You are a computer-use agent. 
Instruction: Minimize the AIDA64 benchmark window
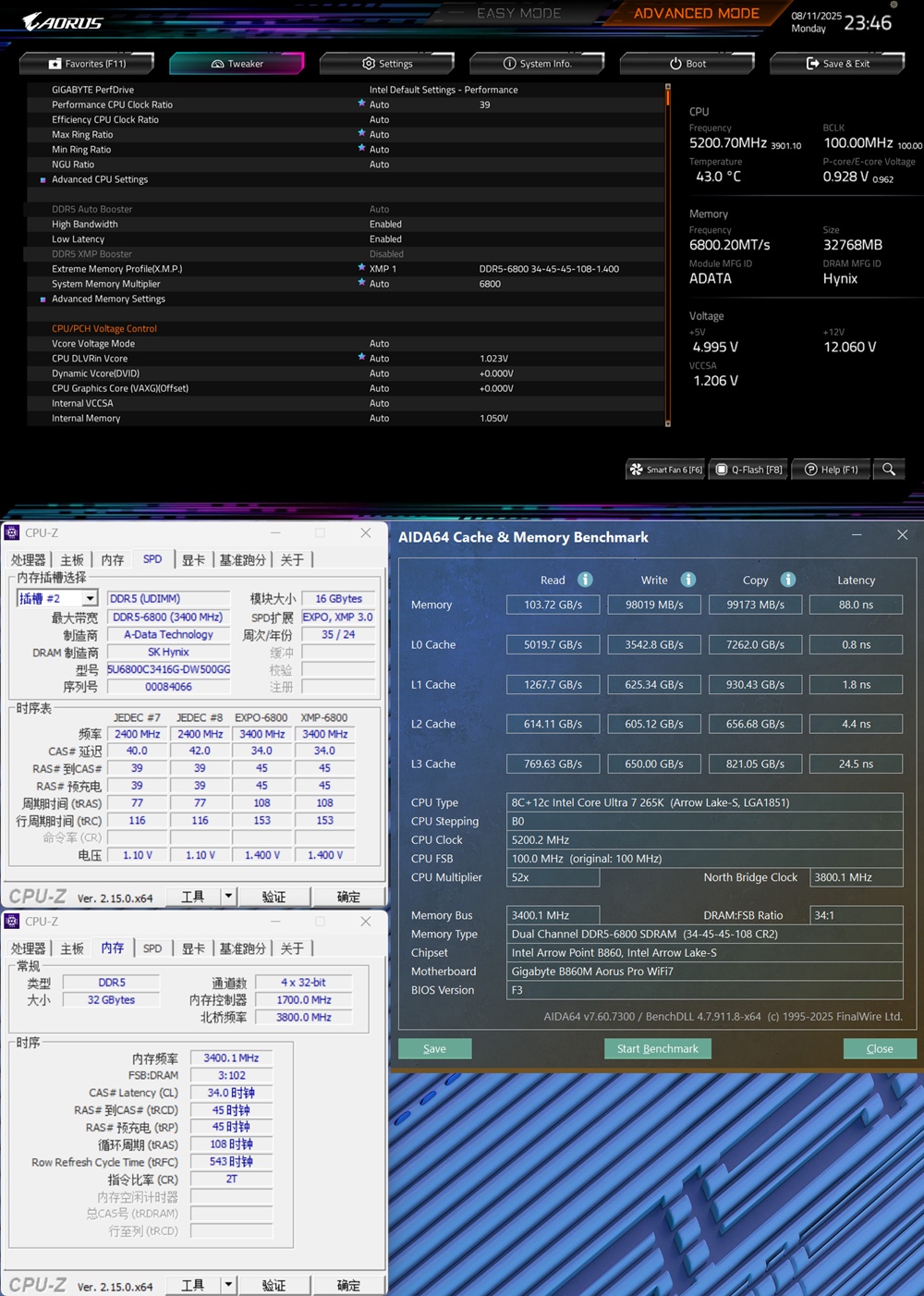857,535
